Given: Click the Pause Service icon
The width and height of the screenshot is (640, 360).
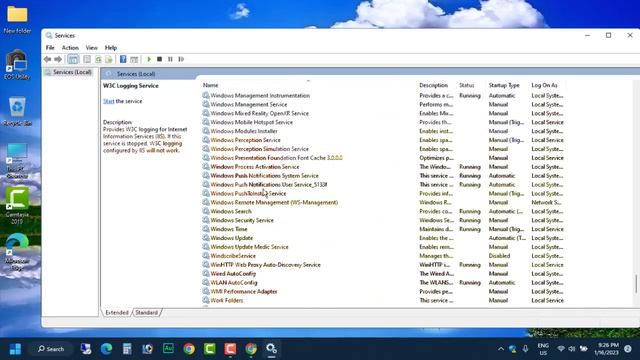Looking at the screenshot, I should pos(170,59).
